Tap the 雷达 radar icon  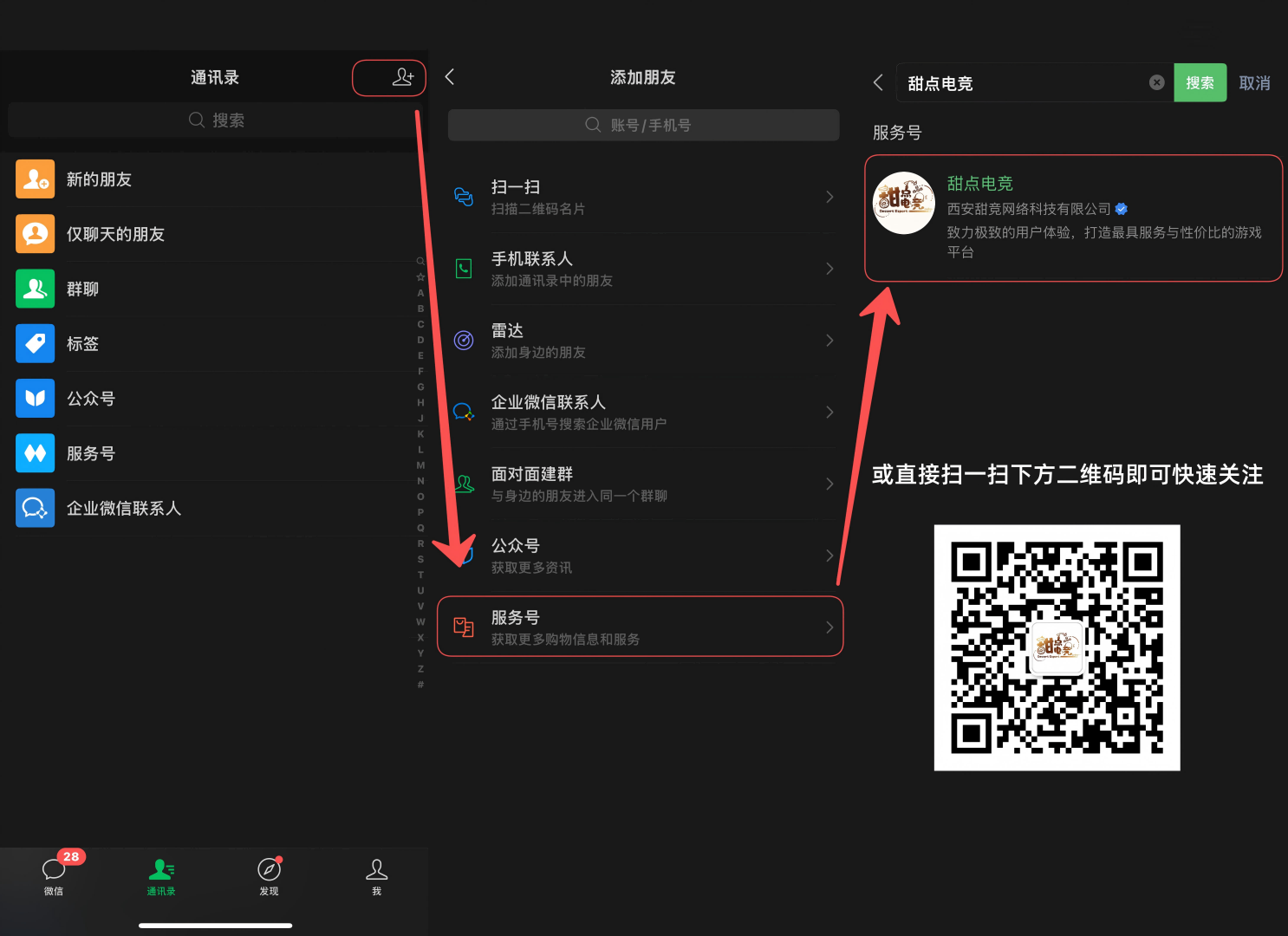(x=464, y=340)
